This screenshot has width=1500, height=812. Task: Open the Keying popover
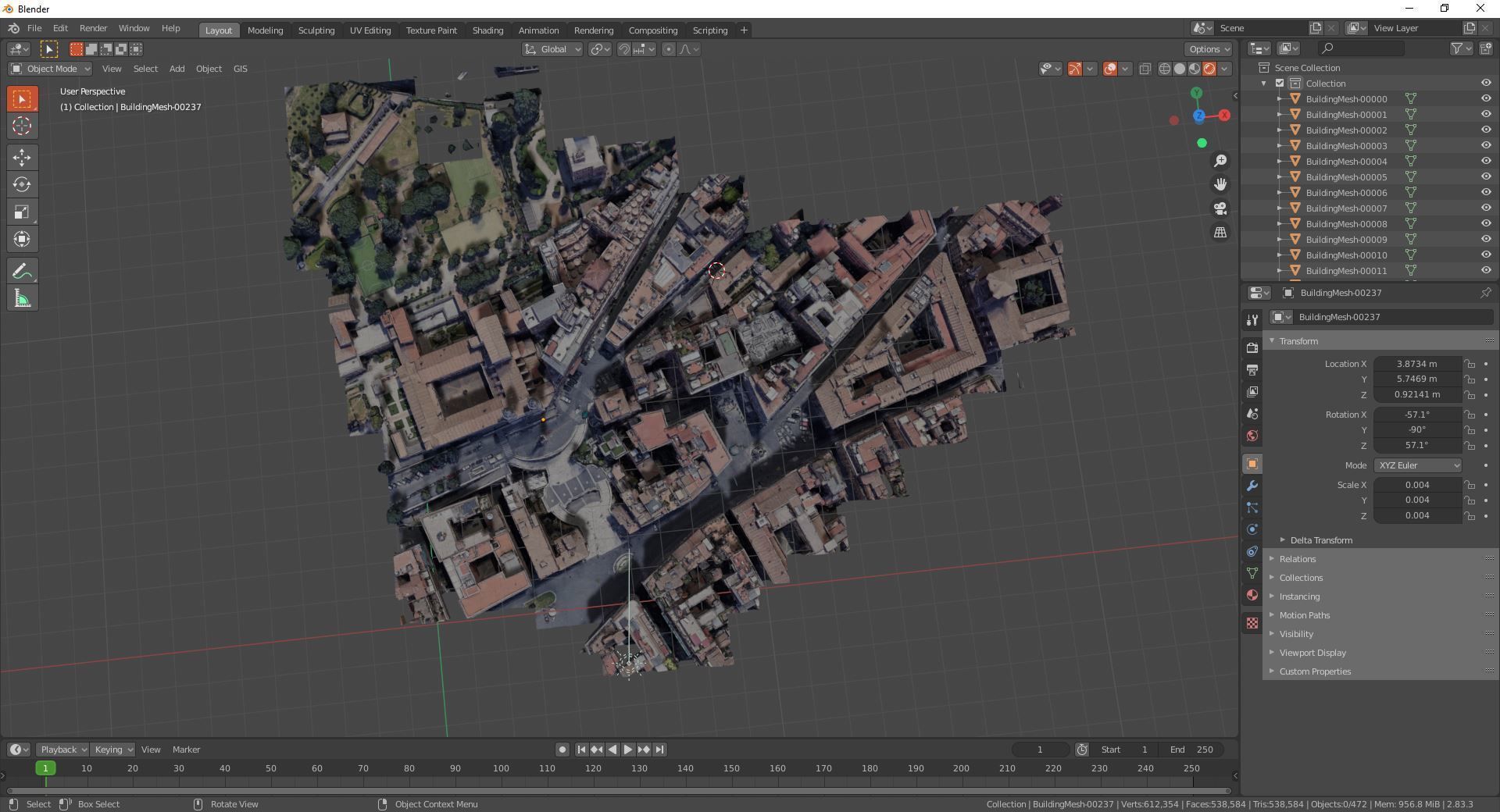tap(112, 750)
